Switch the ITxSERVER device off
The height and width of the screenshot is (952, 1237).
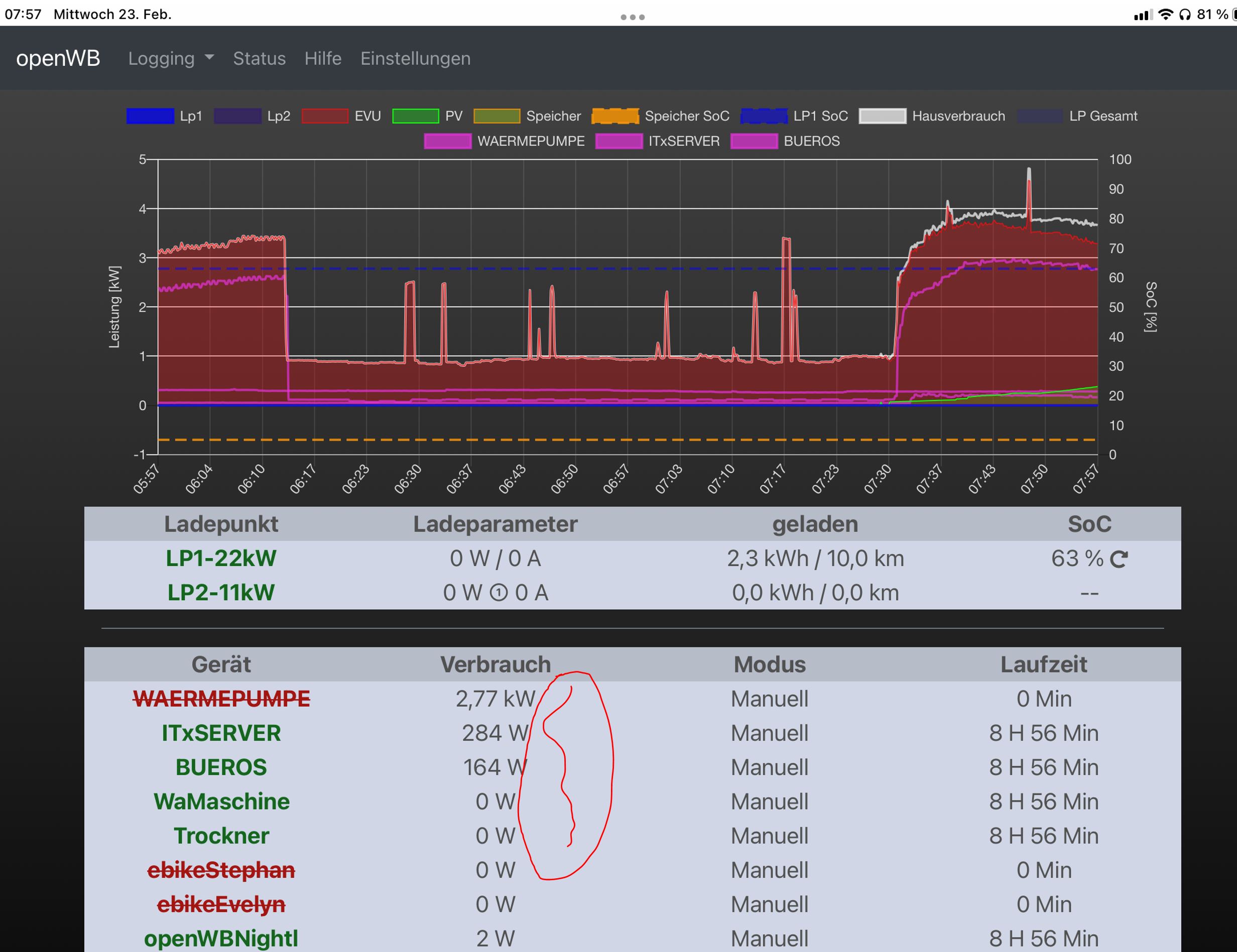[221, 733]
